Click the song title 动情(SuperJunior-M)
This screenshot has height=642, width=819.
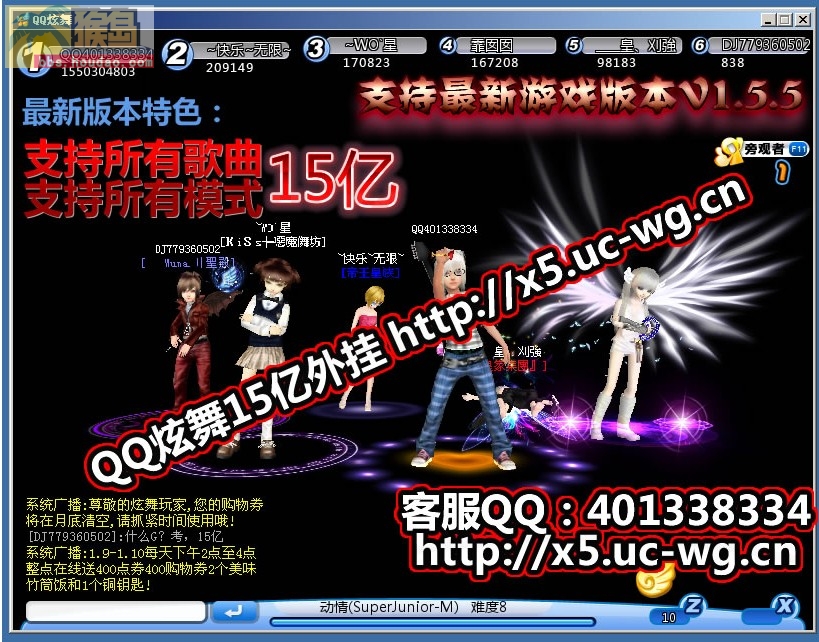point(389,607)
